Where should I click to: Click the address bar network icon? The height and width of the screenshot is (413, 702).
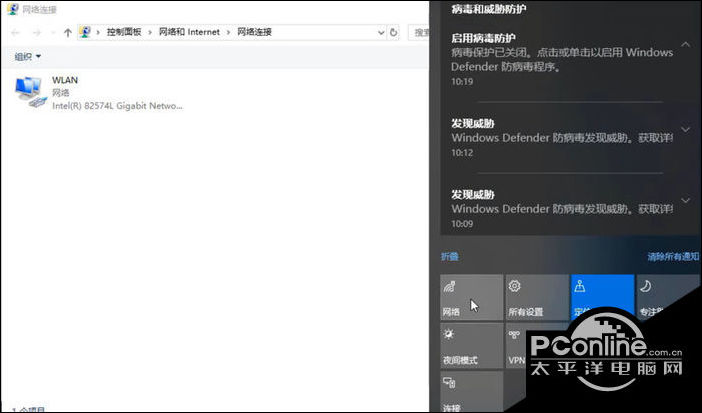click(85, 32)
